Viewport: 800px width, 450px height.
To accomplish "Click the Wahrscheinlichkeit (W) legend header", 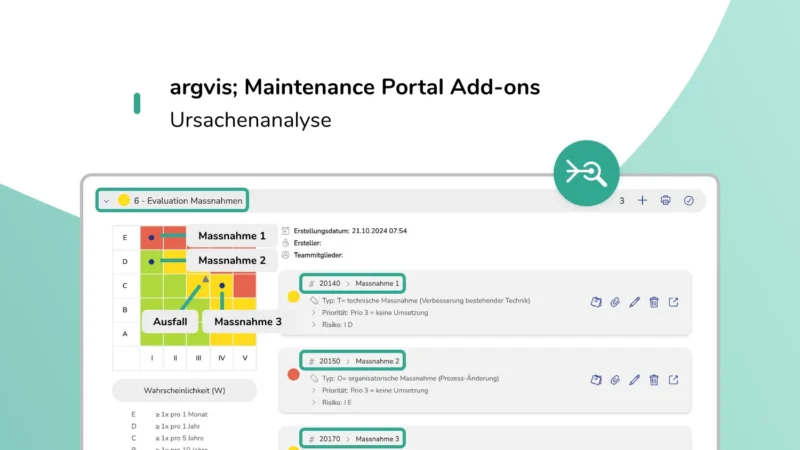I will click(184, 390).
